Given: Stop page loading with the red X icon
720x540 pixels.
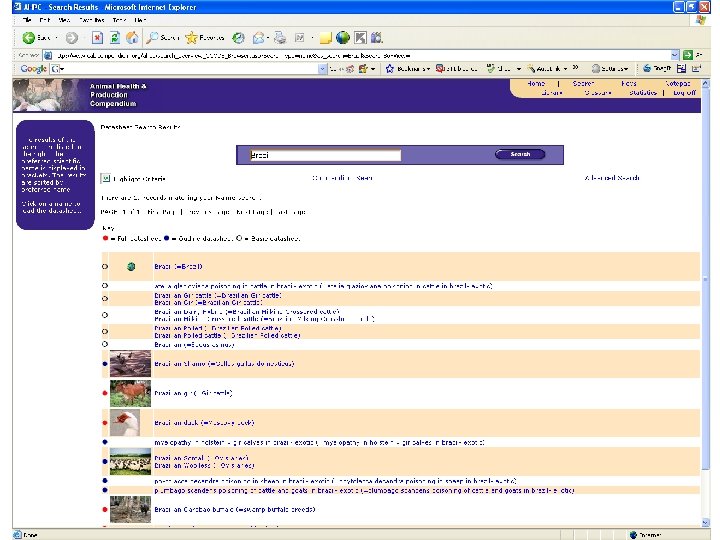Looking at the screenshot, I should (97, 38).
